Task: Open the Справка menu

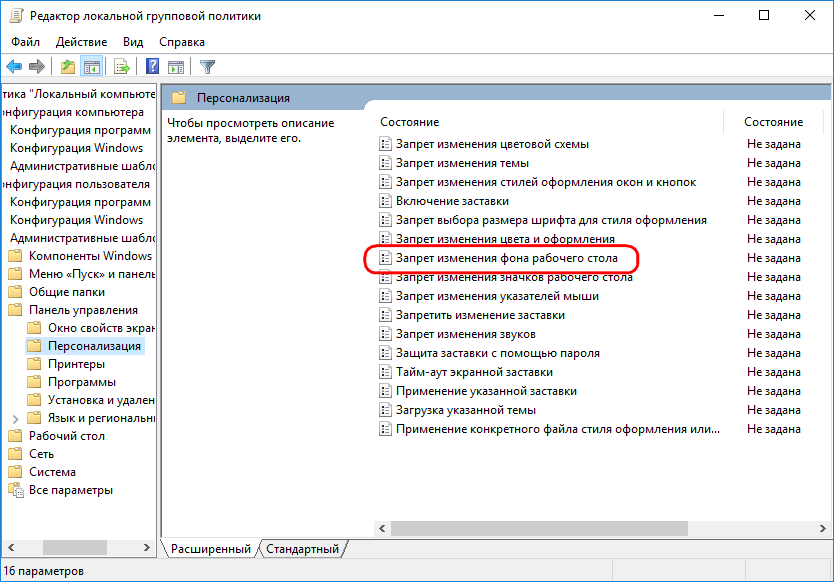Action: pos(182,42)
